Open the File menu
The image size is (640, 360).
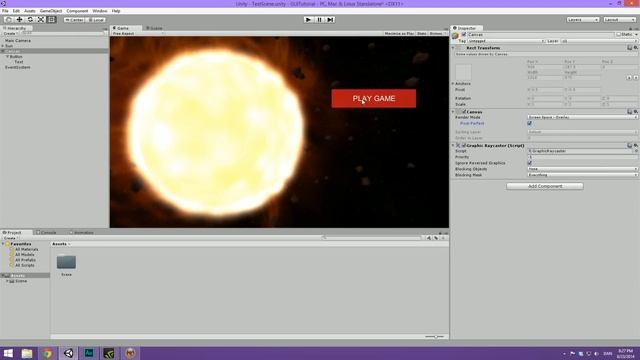(x=5, y=11)
